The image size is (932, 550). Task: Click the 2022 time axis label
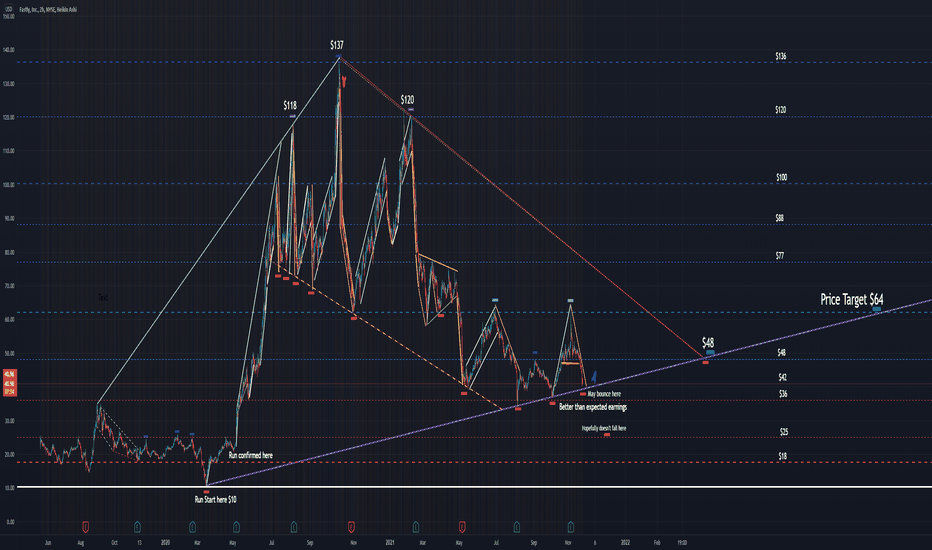coord(625,542)
